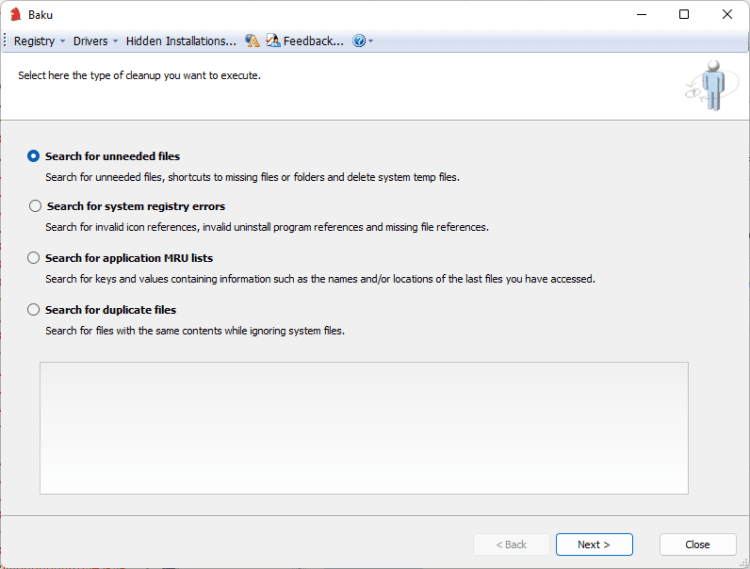Click the blue question mark help icon
Screen dimensions: 750x569
(x=359, y=41)
